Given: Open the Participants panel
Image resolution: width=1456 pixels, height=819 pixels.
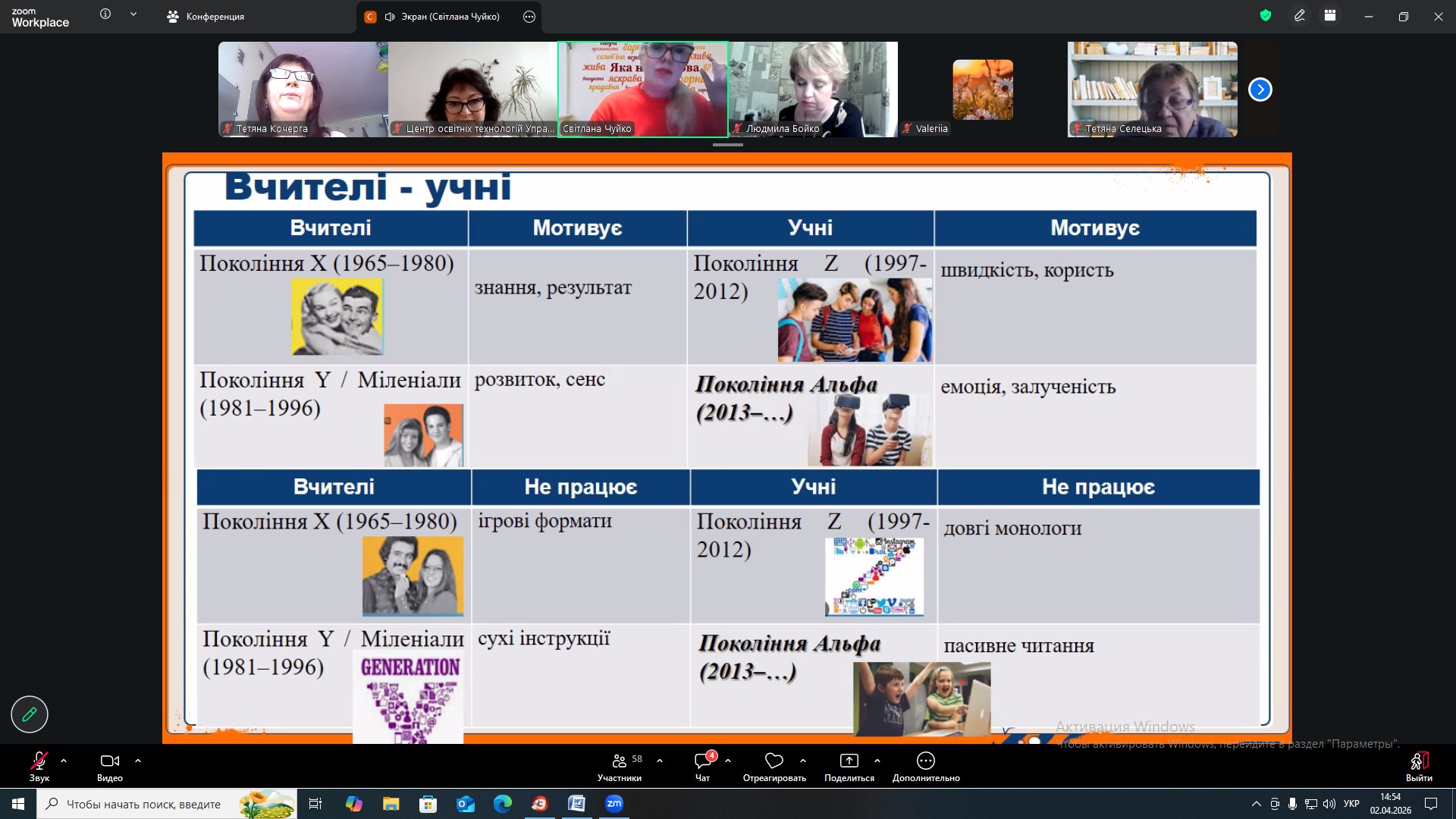Looking at the screenshot, I should [620, 761].
